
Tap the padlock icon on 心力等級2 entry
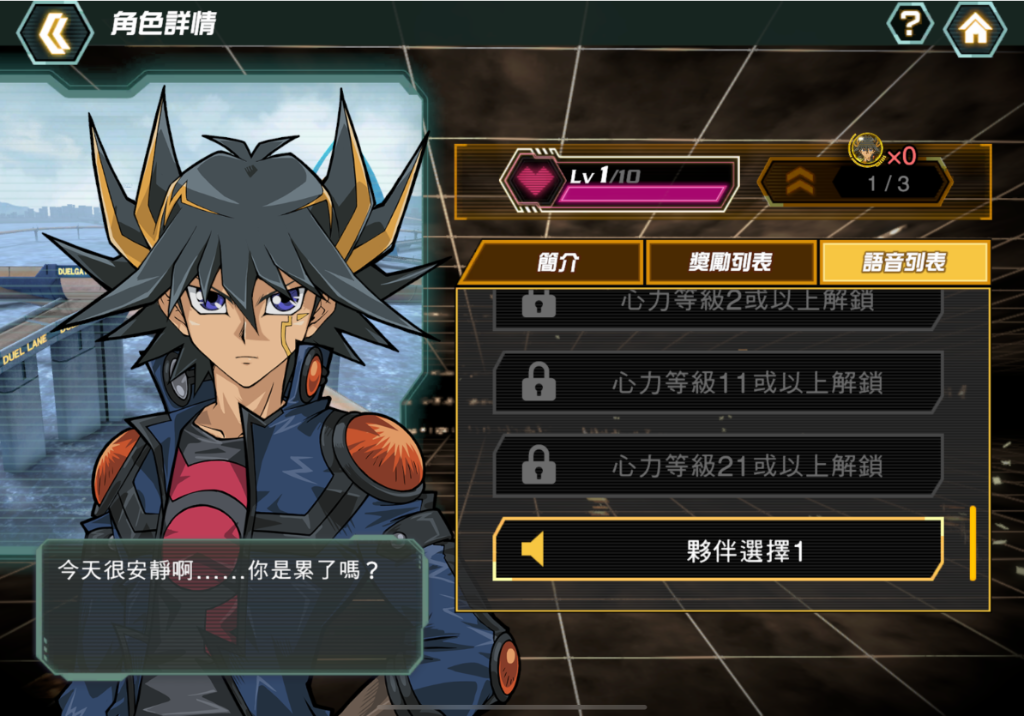click(539, 304)
